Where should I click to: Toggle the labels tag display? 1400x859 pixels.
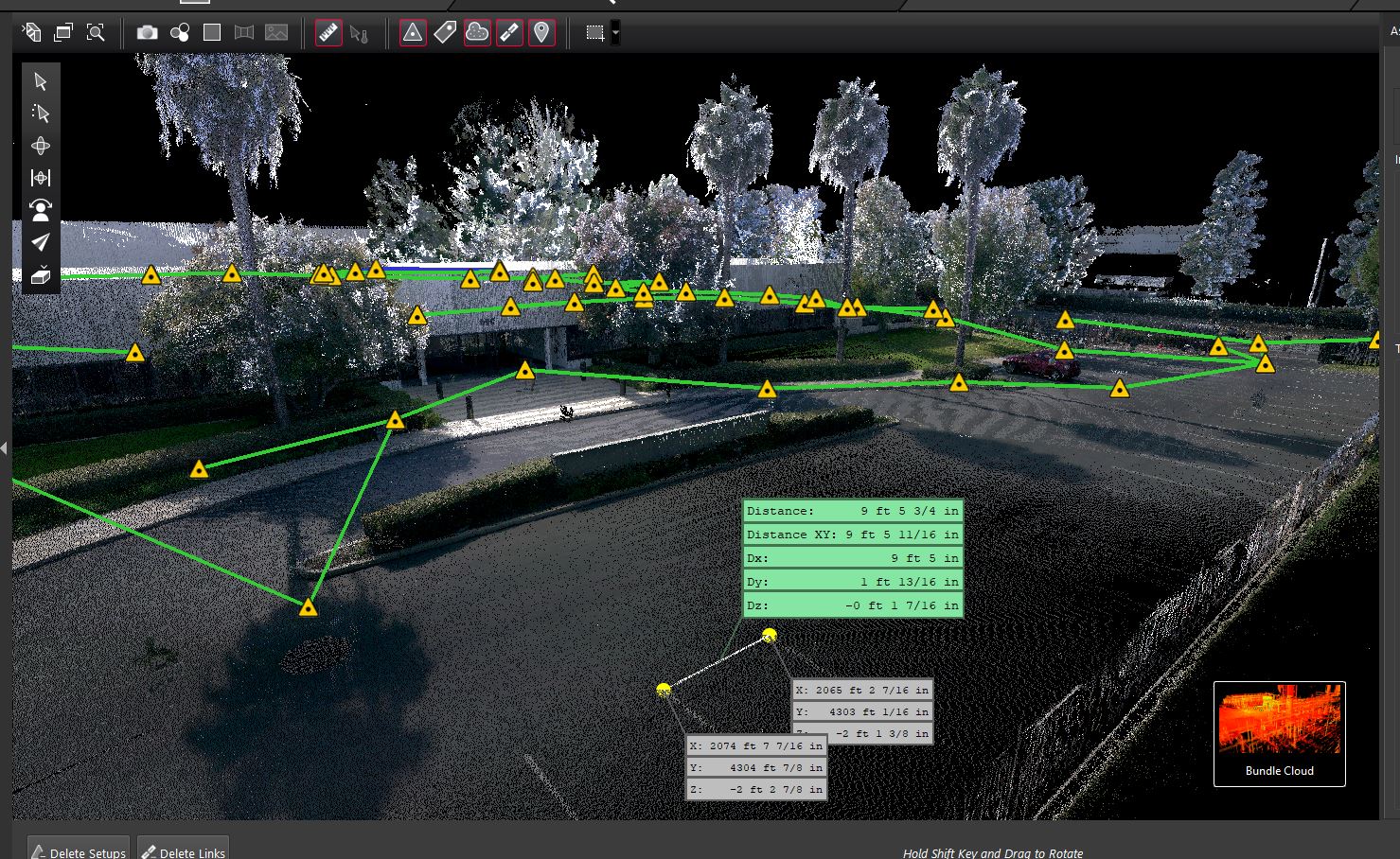click(x=445, y=33)
